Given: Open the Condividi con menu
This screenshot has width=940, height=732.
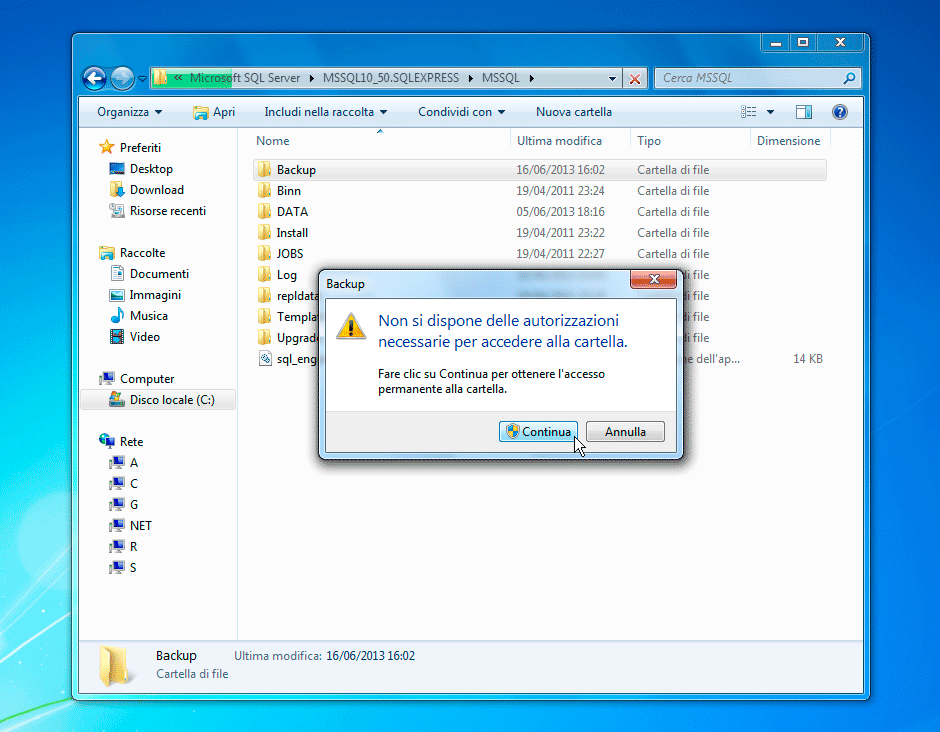Looking at the screenshot, I should (462, 112).
